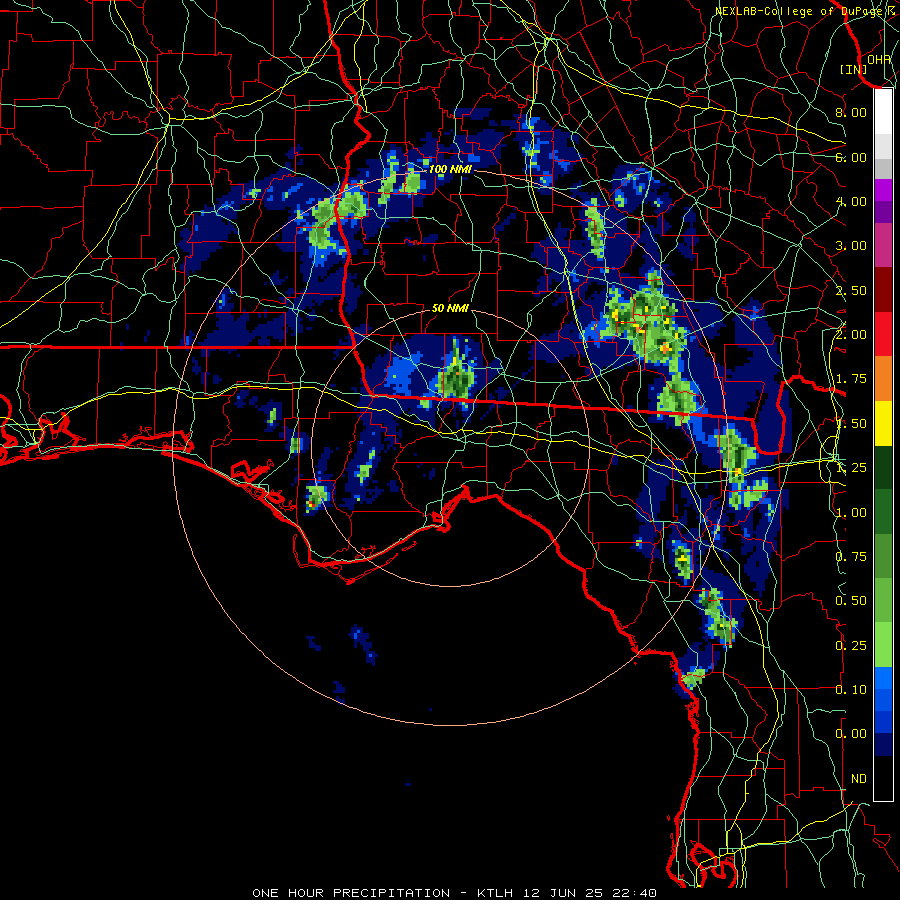
Task: Click the 0.10 legend value
Action: (851, 690)
